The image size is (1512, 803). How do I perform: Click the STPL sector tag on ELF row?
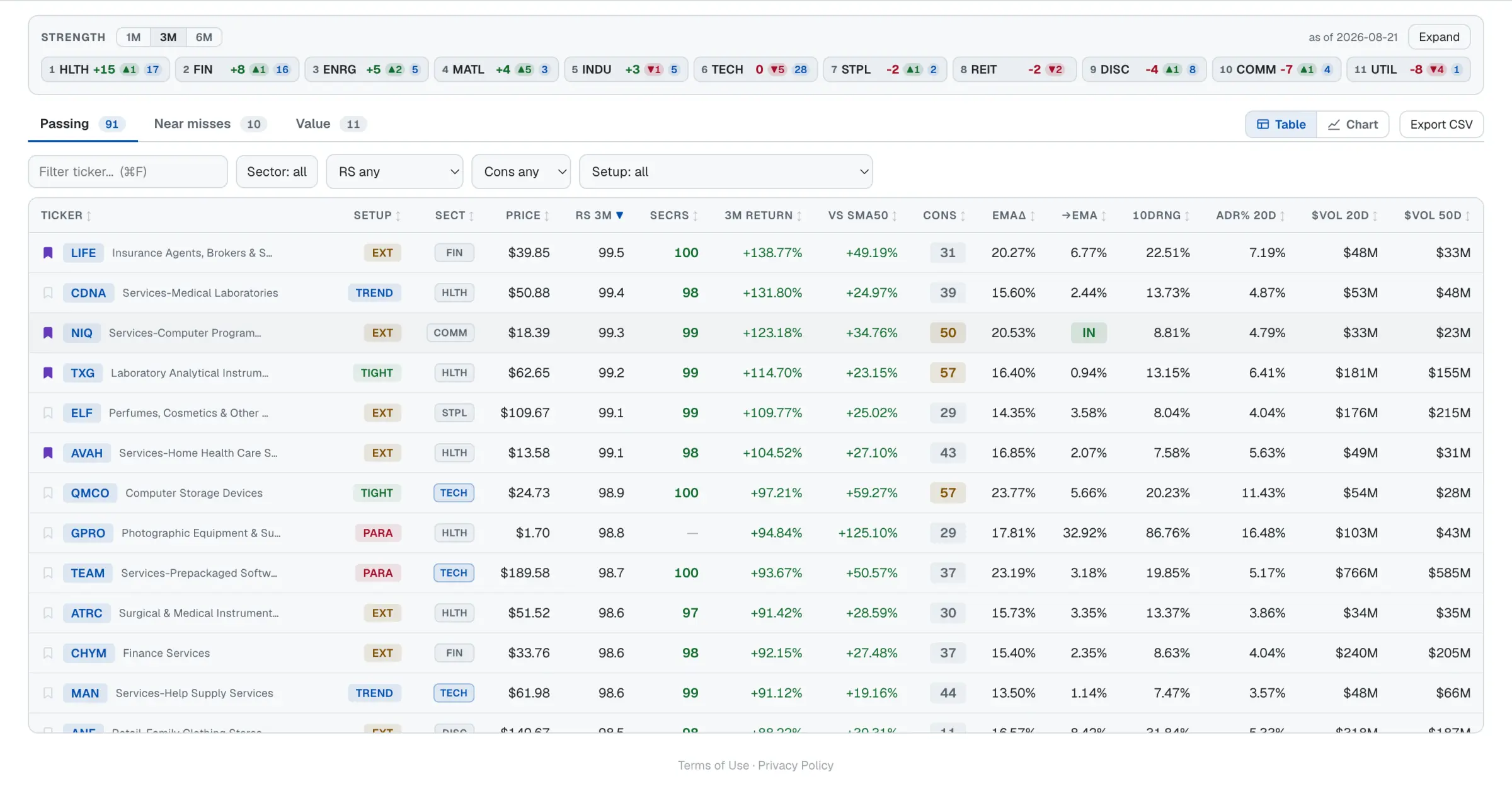454,413
